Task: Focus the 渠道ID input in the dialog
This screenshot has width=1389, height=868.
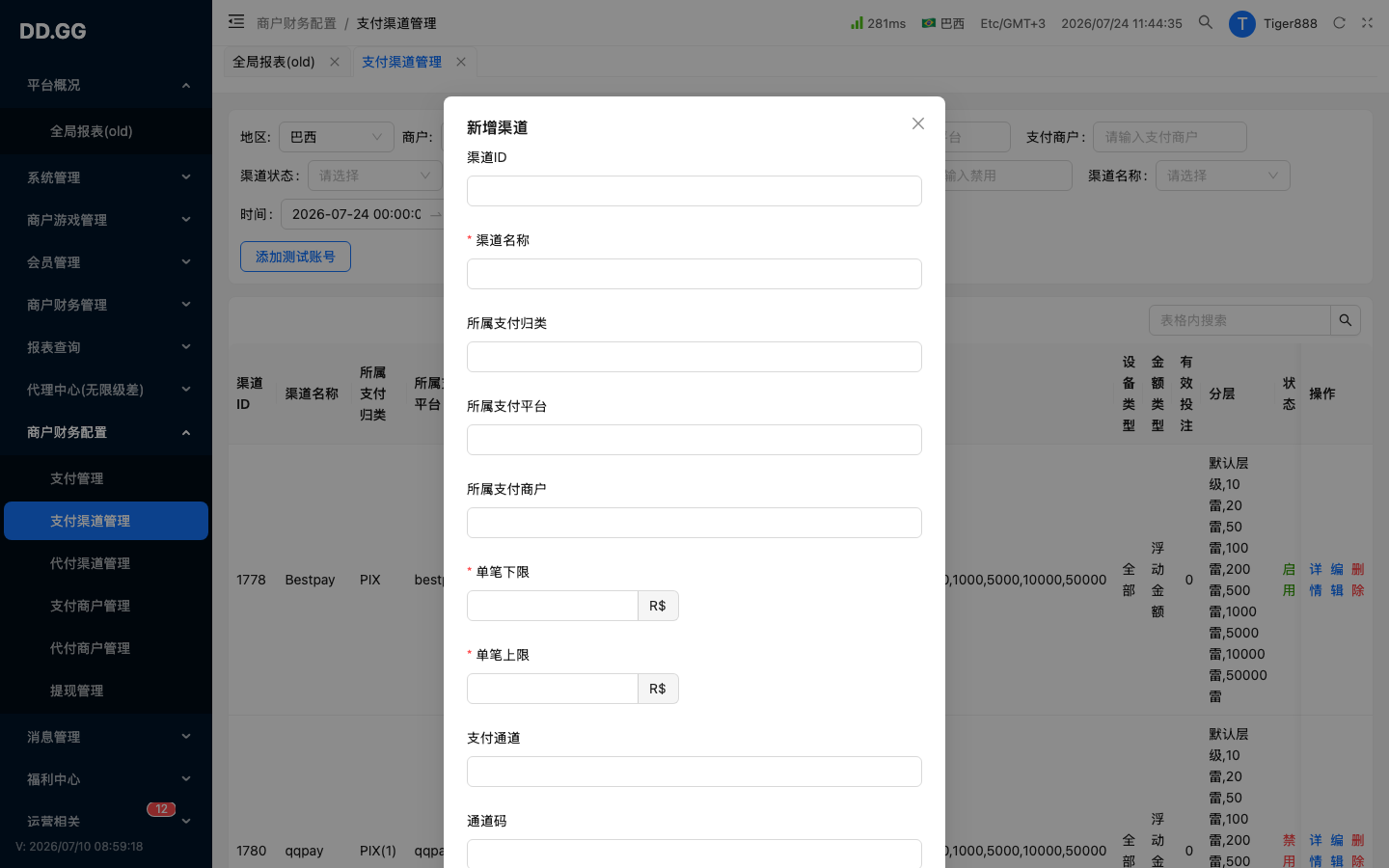Action: (x=694, y=191)
